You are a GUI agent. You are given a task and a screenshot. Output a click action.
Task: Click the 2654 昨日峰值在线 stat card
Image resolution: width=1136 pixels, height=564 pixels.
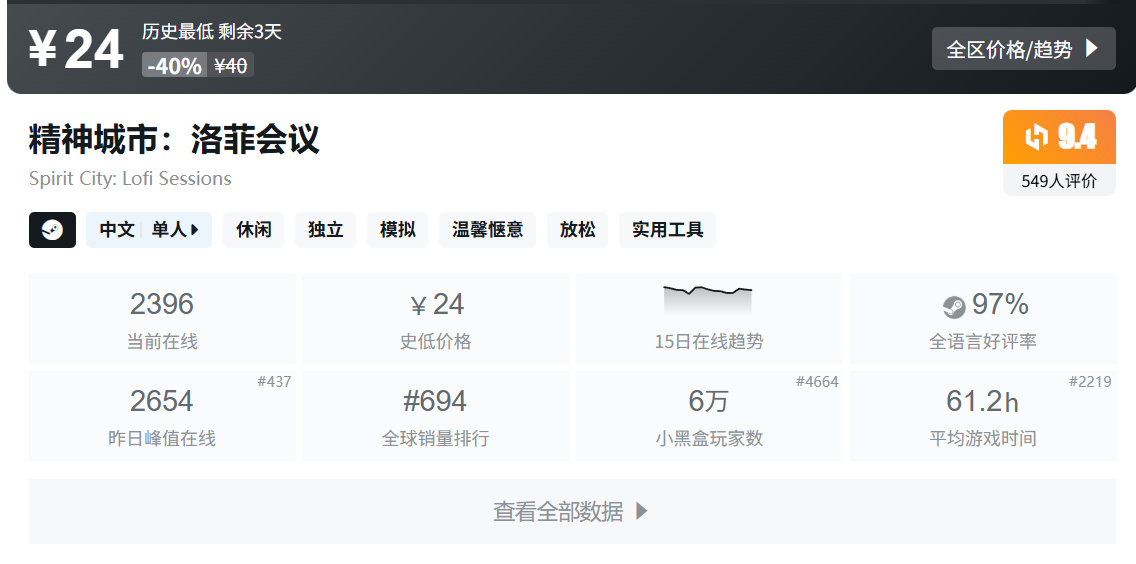pos(162,415)
